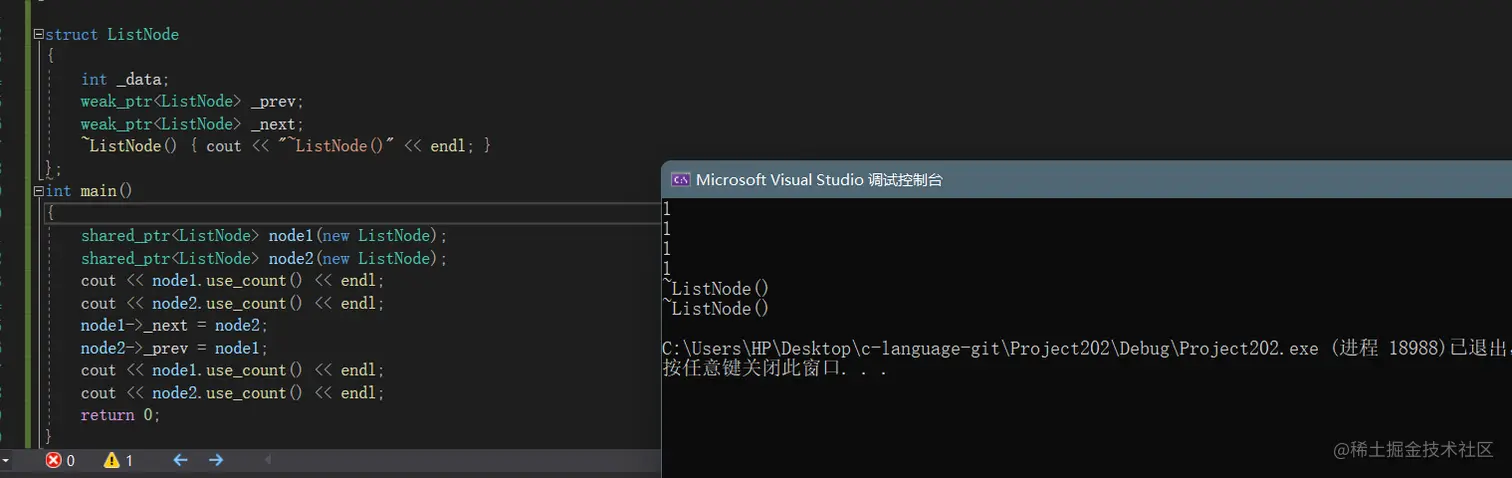The width and height of the screenshot is (1512, 478).
Task: Open the zoom level dropdown arrow
Action: (4, 460)
